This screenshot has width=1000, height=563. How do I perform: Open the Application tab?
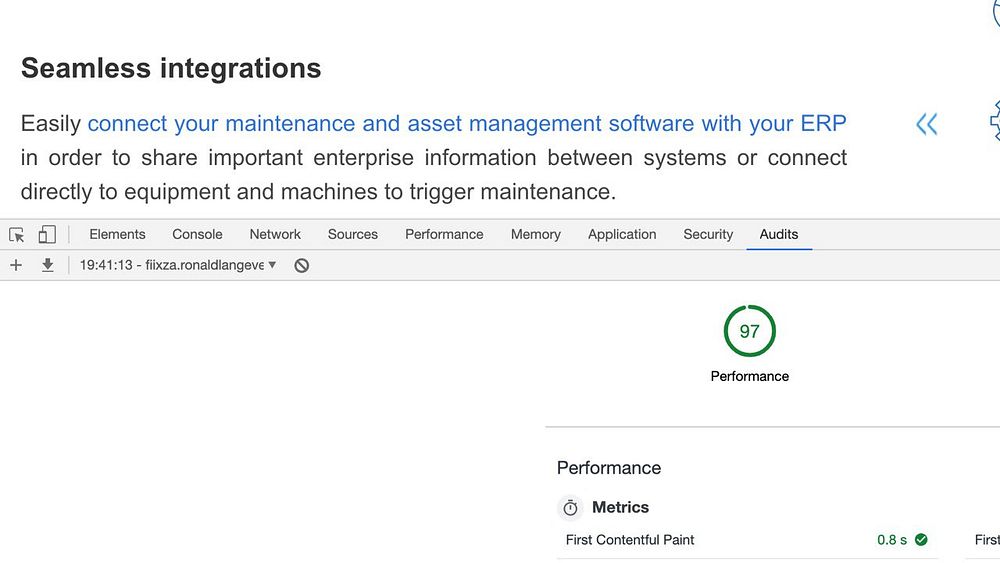[x=622, y=234]
